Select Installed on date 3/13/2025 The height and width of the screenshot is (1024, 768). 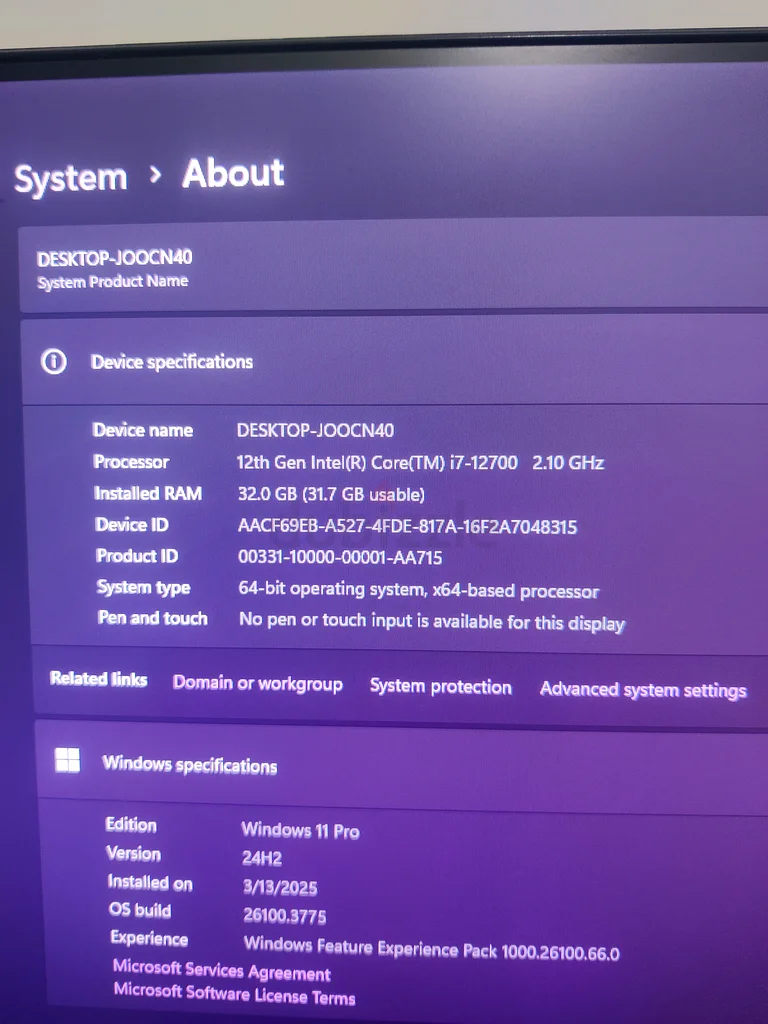tap(280, 887)
